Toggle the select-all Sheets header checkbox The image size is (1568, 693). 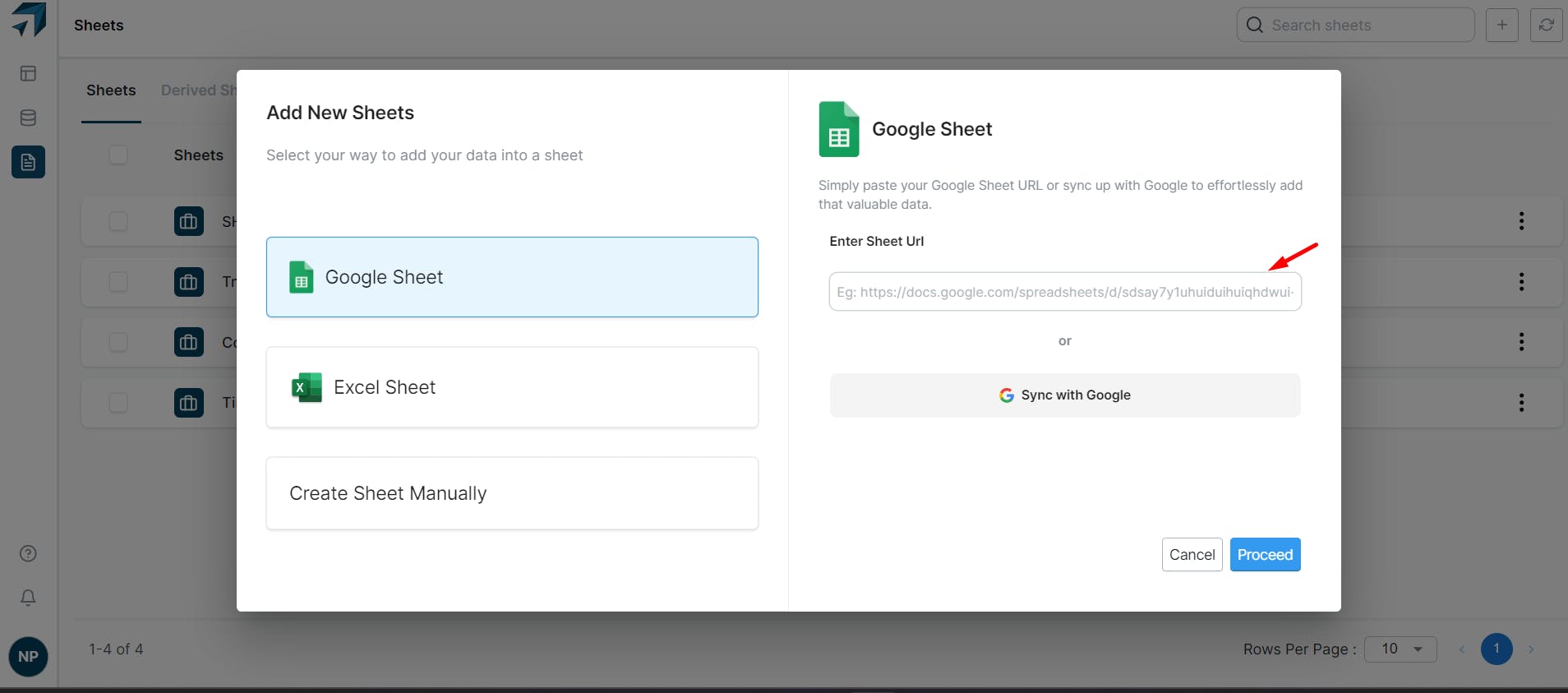118,155
